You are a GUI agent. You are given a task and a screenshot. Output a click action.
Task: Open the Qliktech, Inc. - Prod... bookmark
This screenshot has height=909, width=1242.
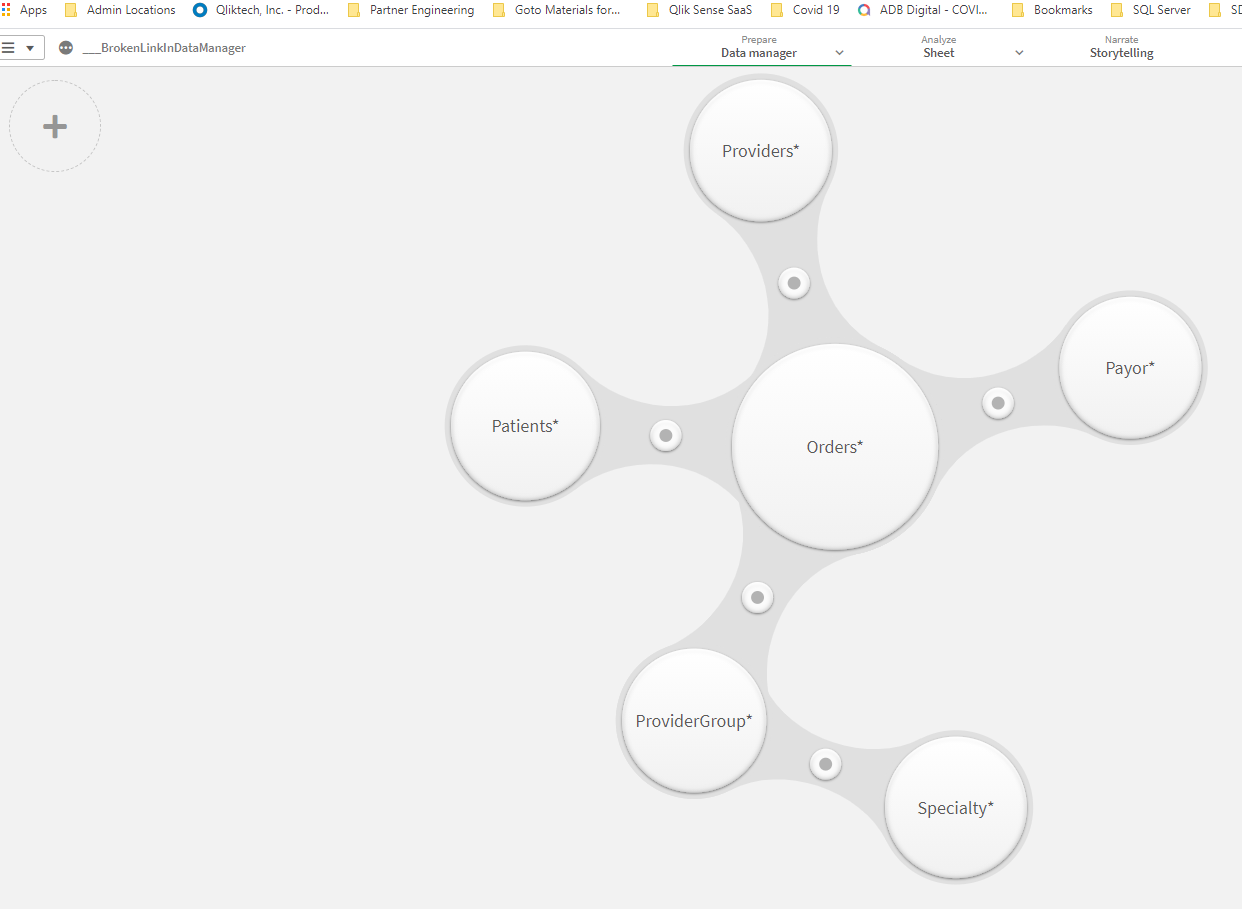(x=261, y=10)
